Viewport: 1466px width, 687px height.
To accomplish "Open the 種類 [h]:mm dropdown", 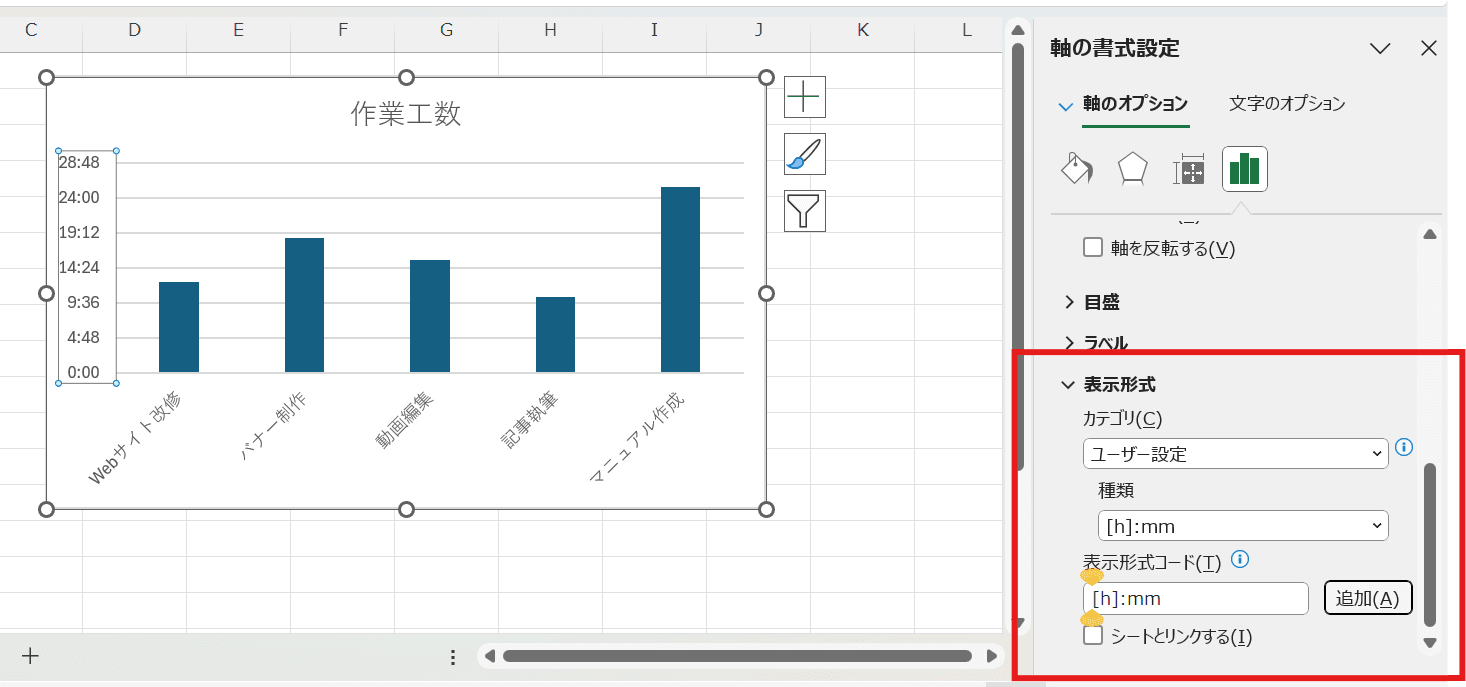I will pyautogui.click(x=1242, y=526).
